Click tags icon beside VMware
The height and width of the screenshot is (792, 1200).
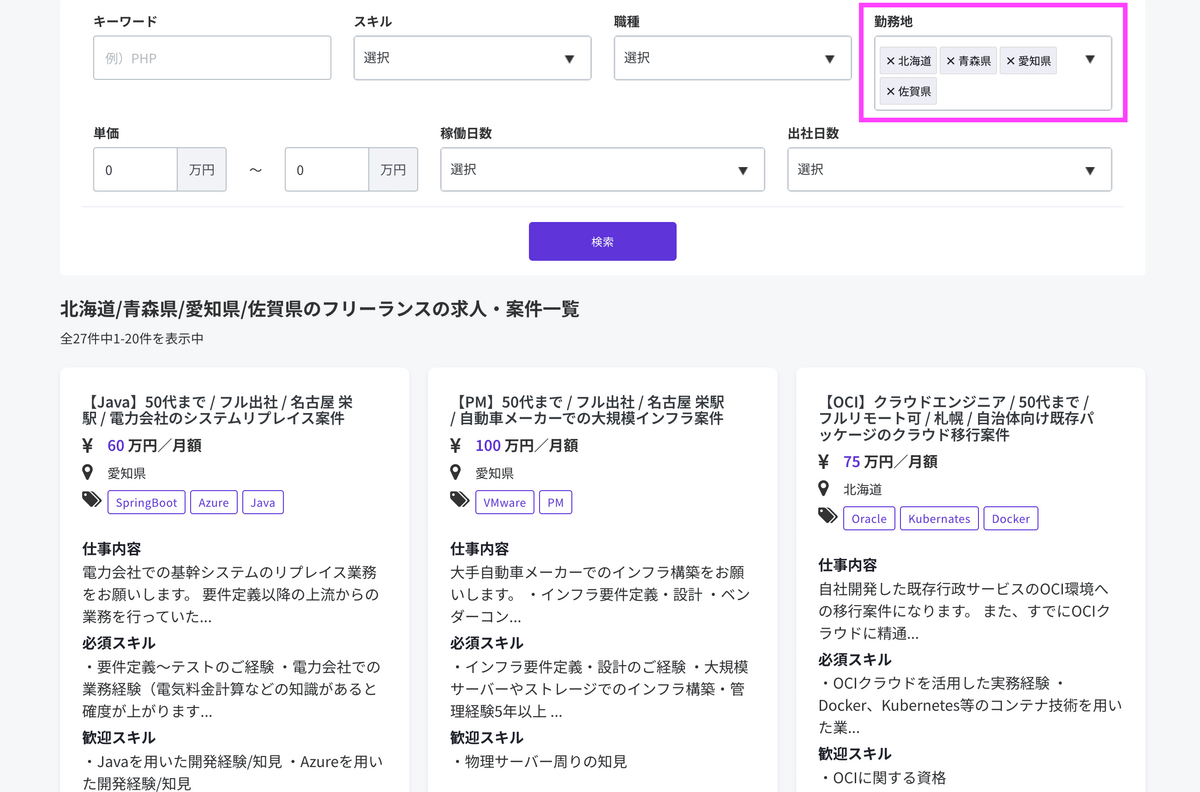tap(460, 500)
